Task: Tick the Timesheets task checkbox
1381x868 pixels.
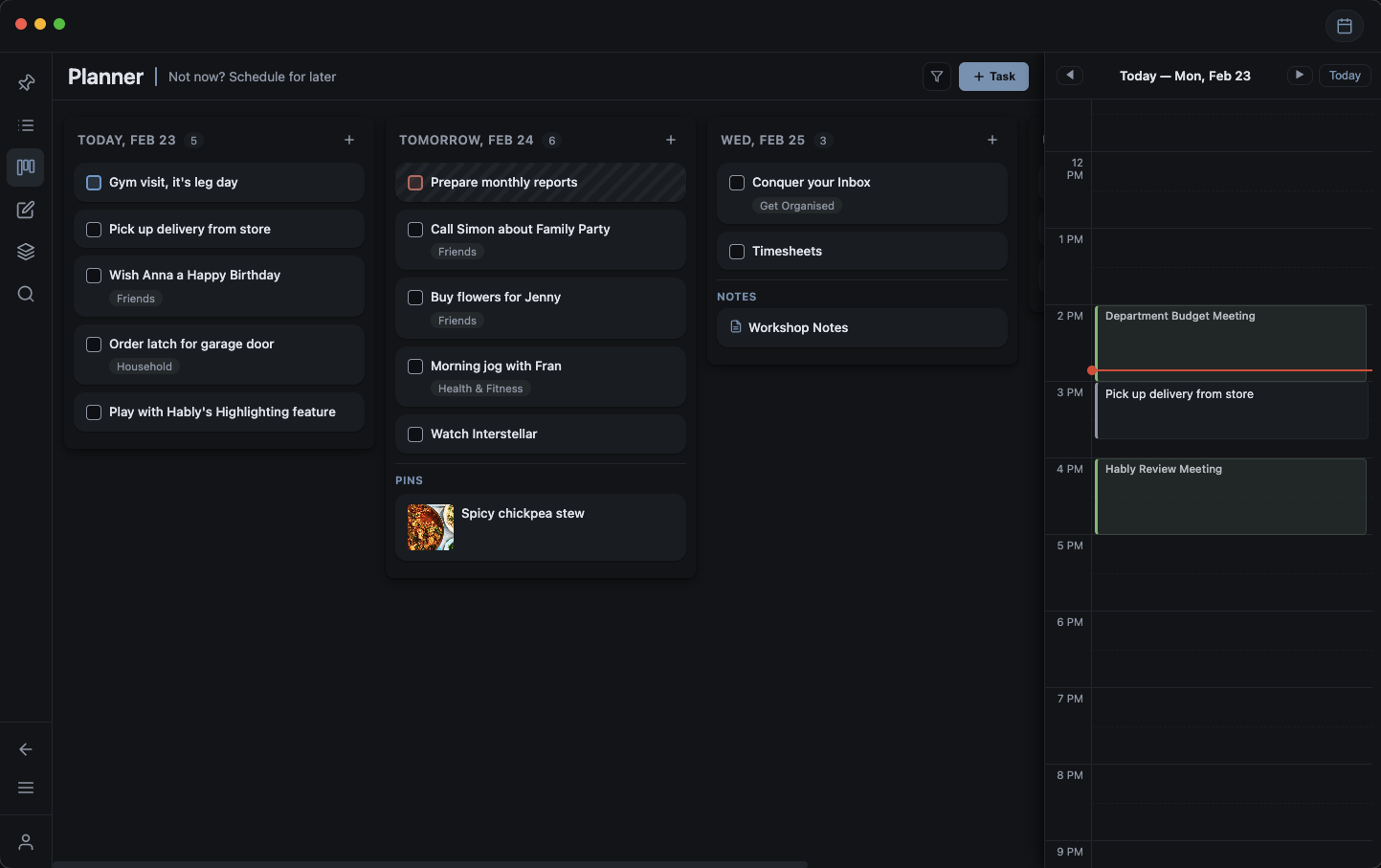Action: click(x=737, y=252)
